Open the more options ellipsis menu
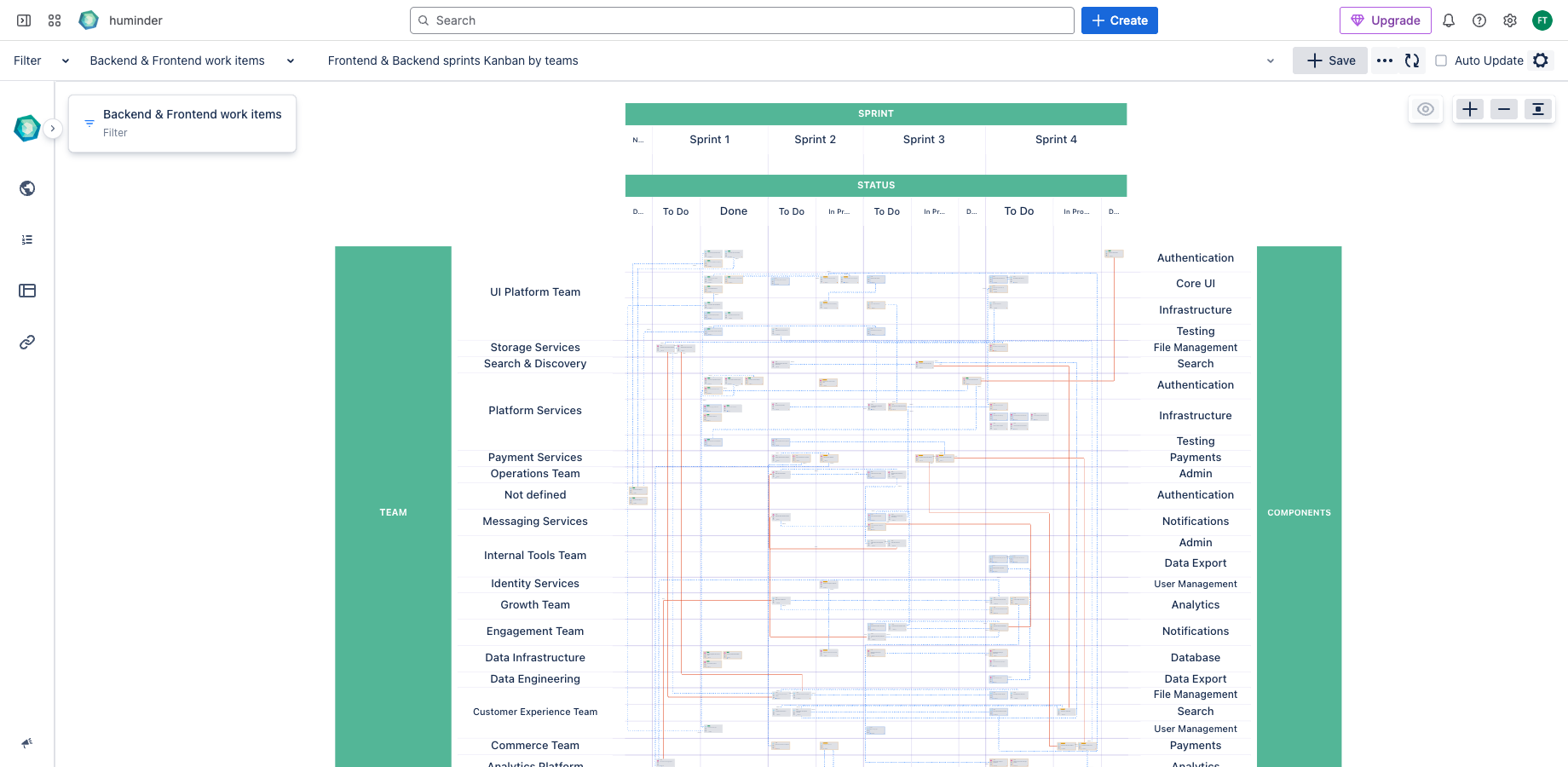The image size is (1568, 767). point(1384,61)
